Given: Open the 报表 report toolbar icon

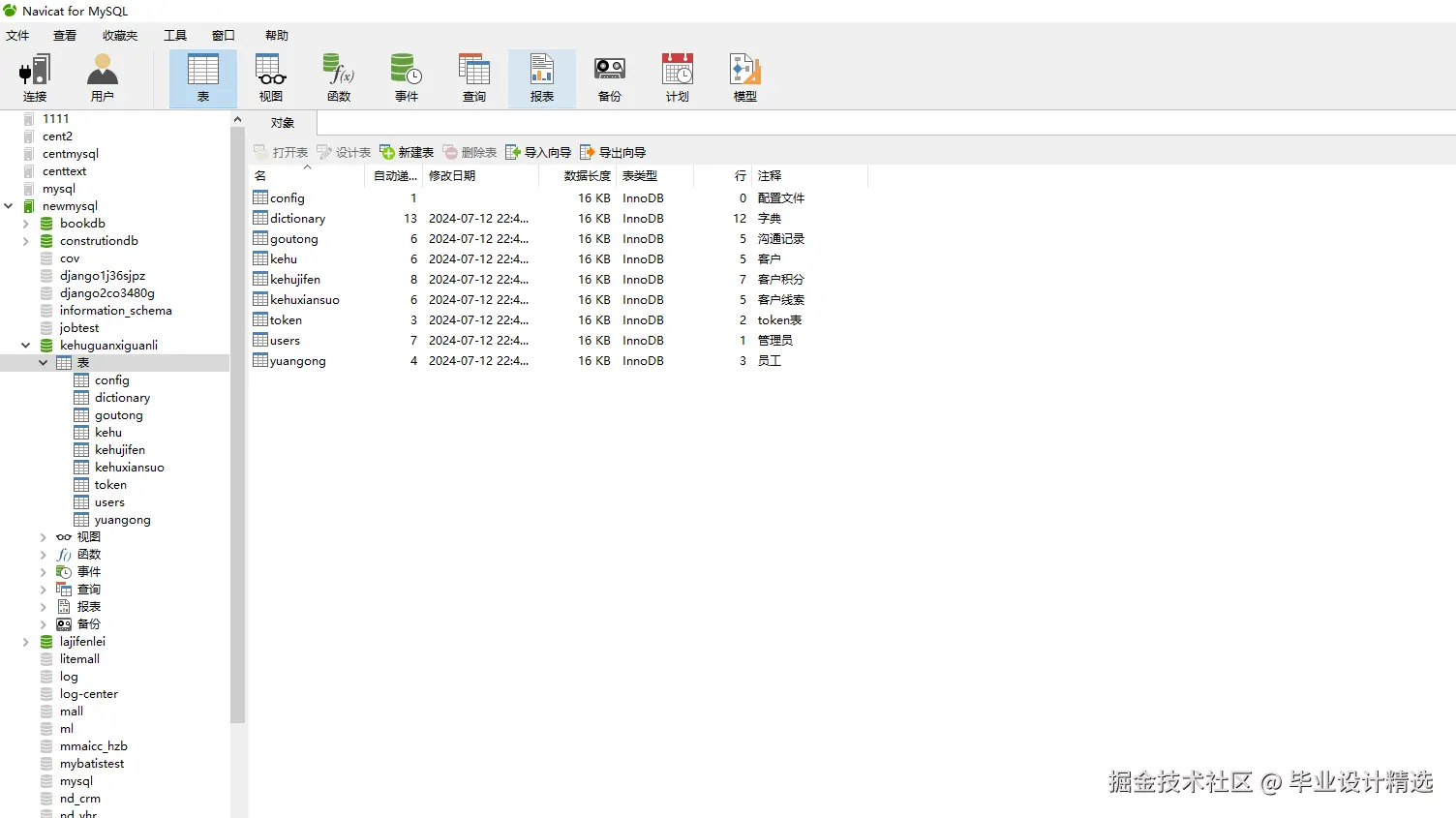Looking at the screenshot, I should pyautogui.click(x=542, y=78).
